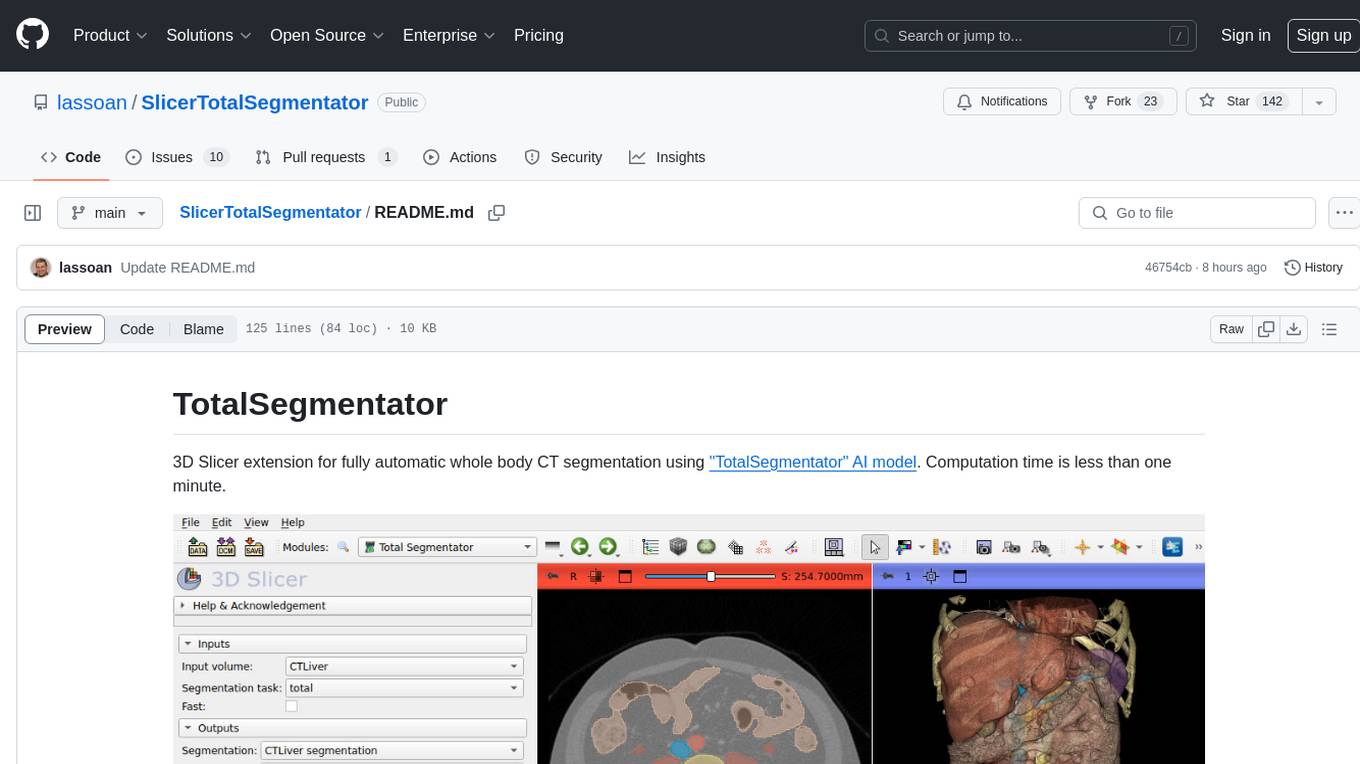Open the GitHub home logo
The width and height of the screenshot is (1360, 764).
(x=32, y=35)
